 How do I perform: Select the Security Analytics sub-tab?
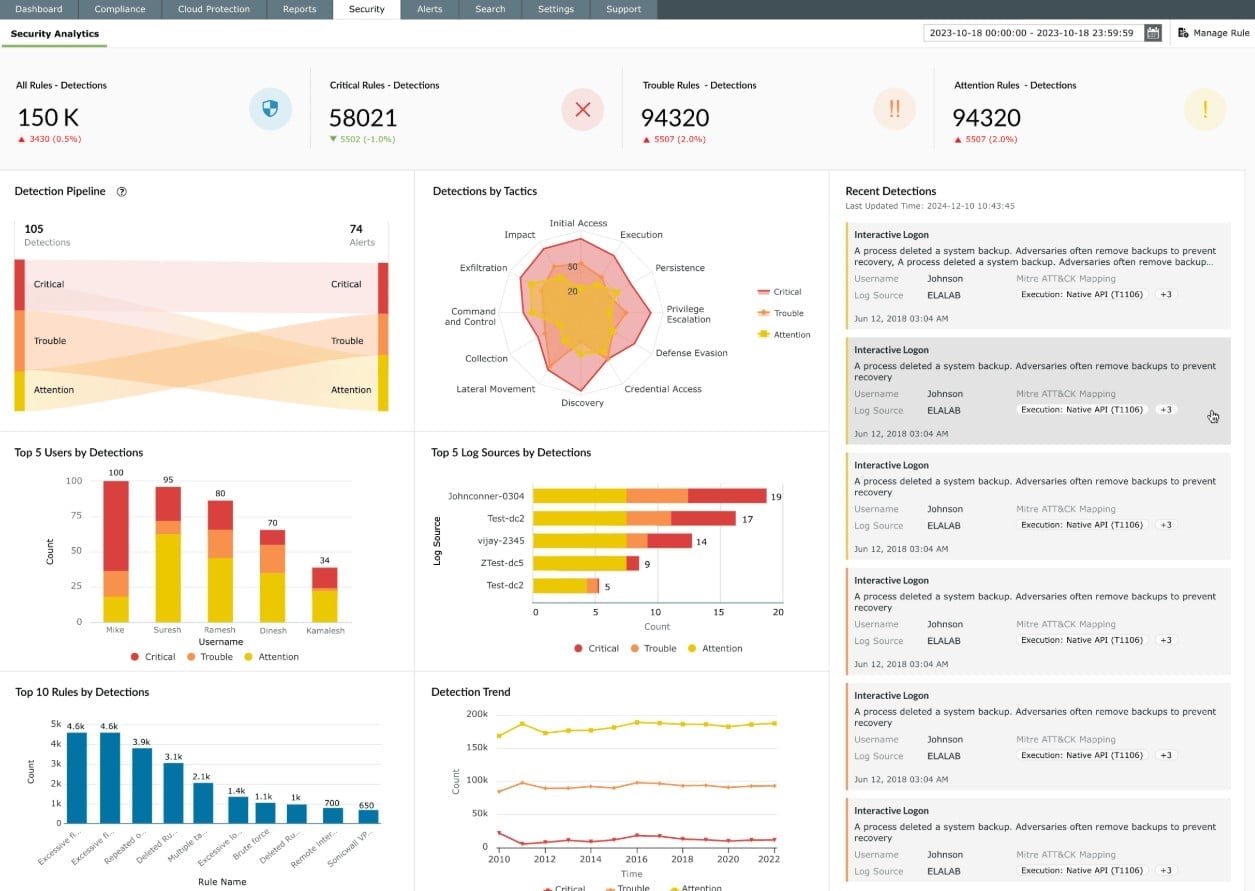tap(55, 34)
